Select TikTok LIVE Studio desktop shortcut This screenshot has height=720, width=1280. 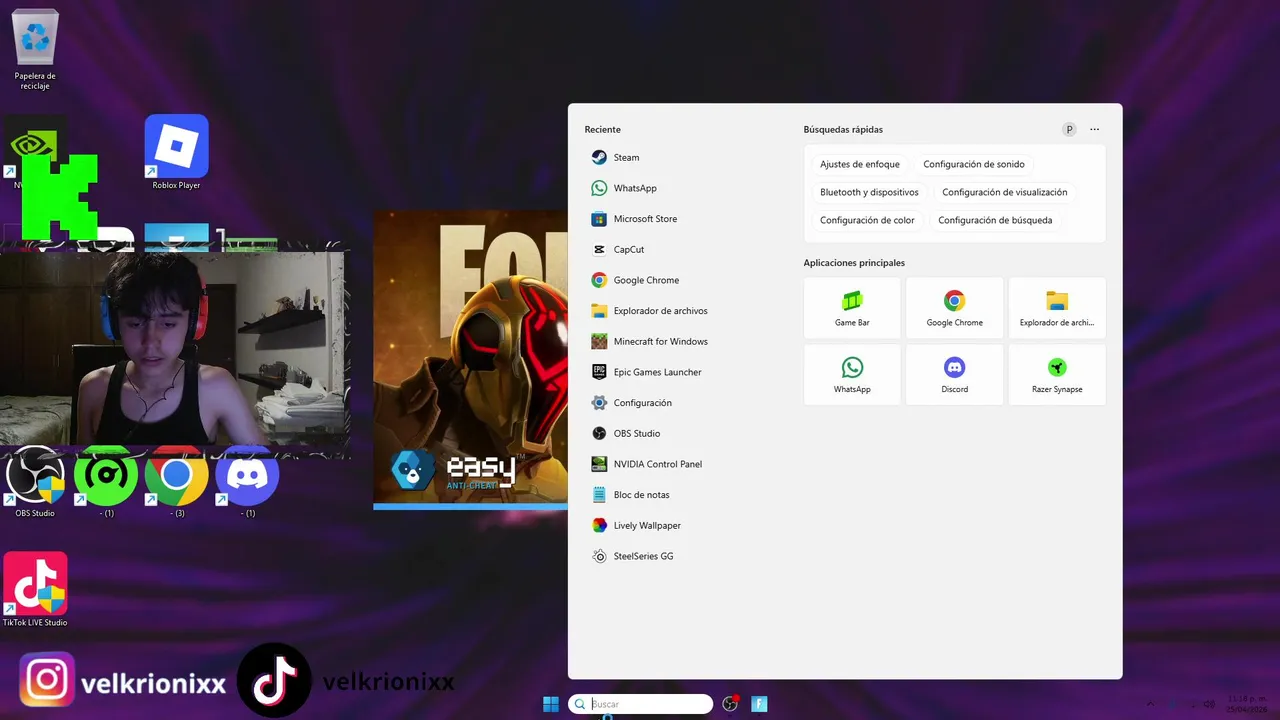[35, 590]
